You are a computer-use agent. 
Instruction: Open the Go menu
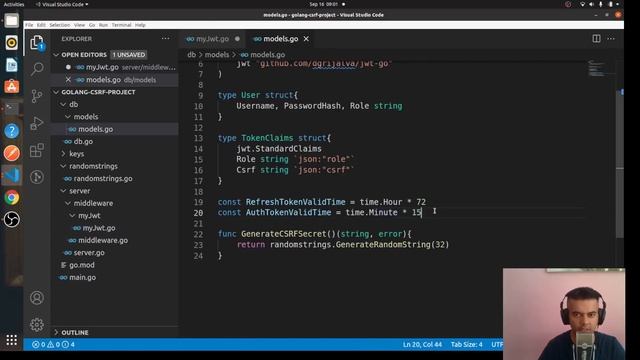pyautogui.click(x=92, y=25)
